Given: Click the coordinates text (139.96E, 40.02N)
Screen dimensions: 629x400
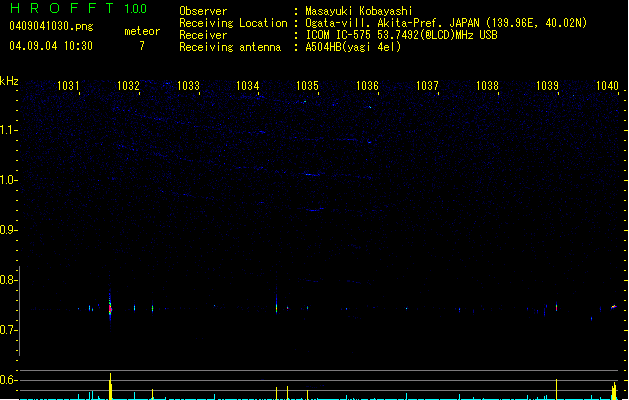Looking at the screenshot, I should (537, 23).
